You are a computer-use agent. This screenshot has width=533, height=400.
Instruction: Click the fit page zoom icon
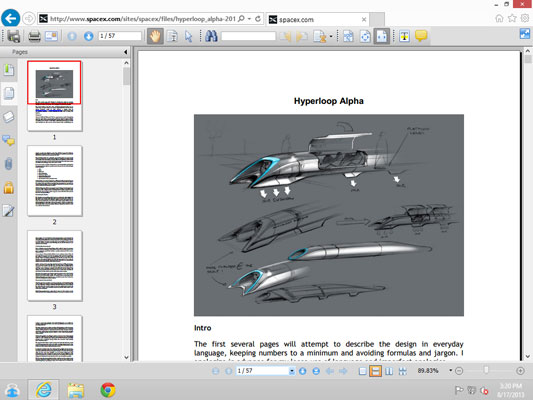pos(365,36)
